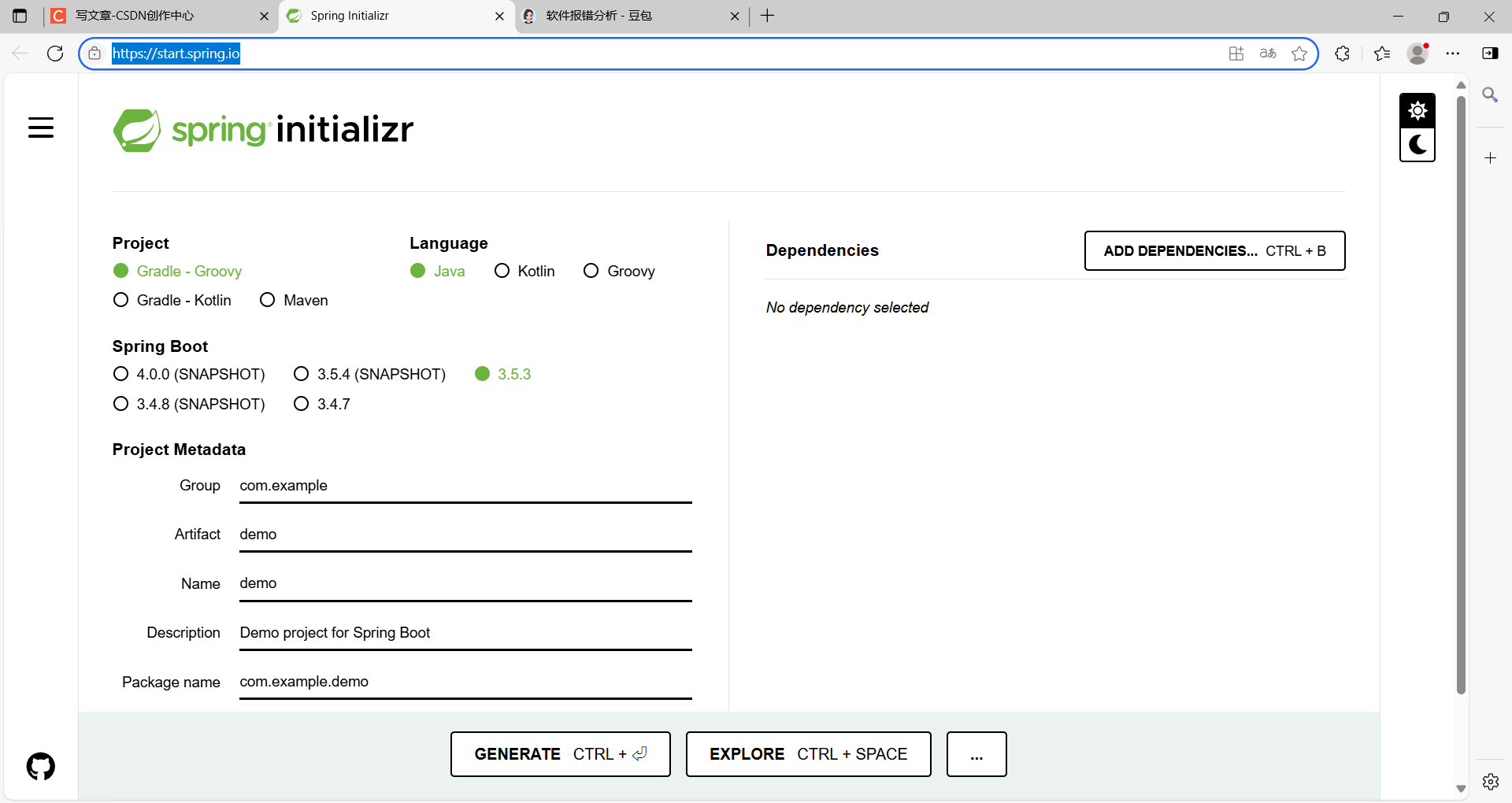Open the browser profile avatar
The height and width of the screenshot is (803, 1512).
click(1418, 54)
